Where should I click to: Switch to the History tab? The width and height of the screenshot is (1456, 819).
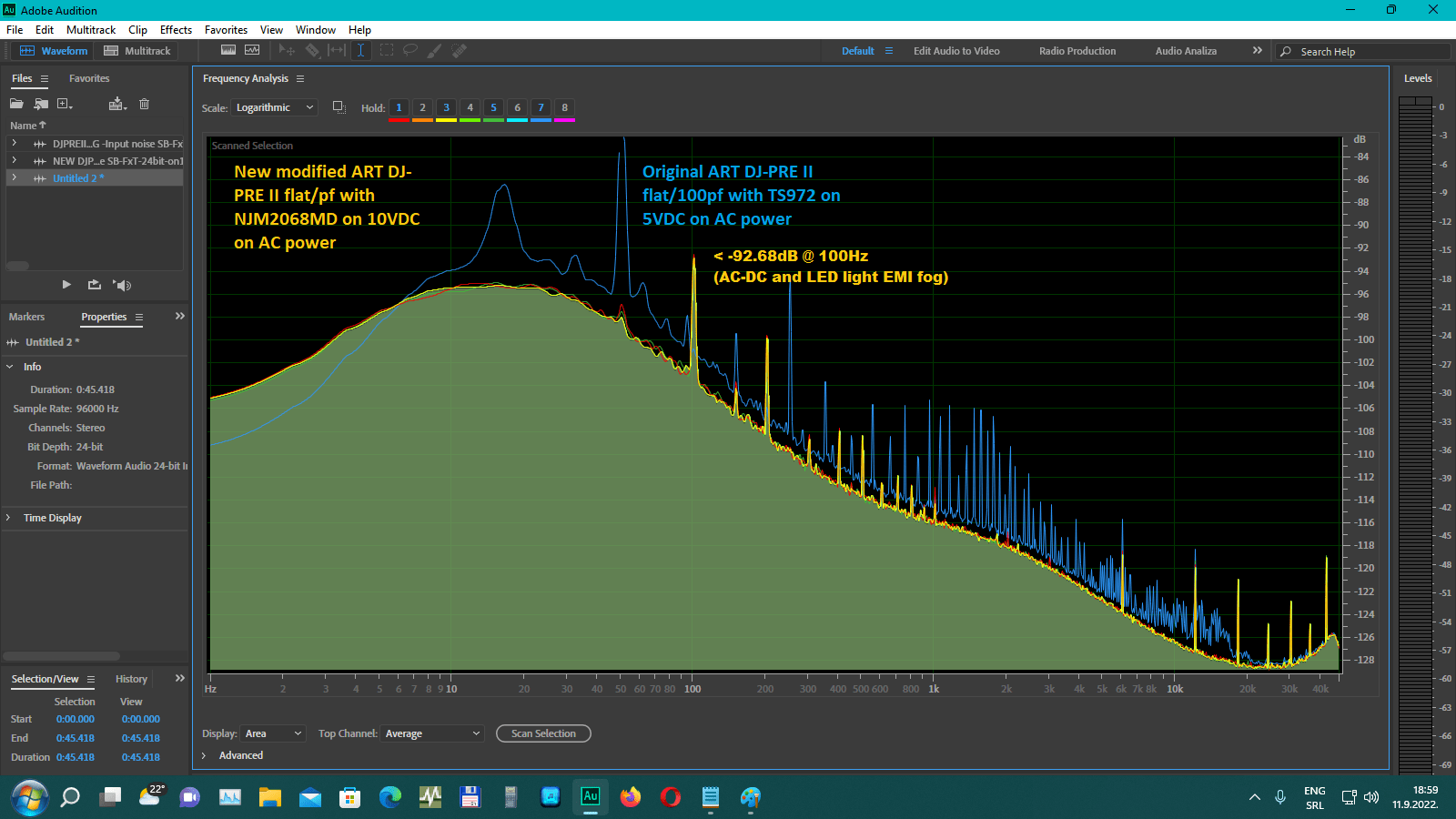[131, 679]
